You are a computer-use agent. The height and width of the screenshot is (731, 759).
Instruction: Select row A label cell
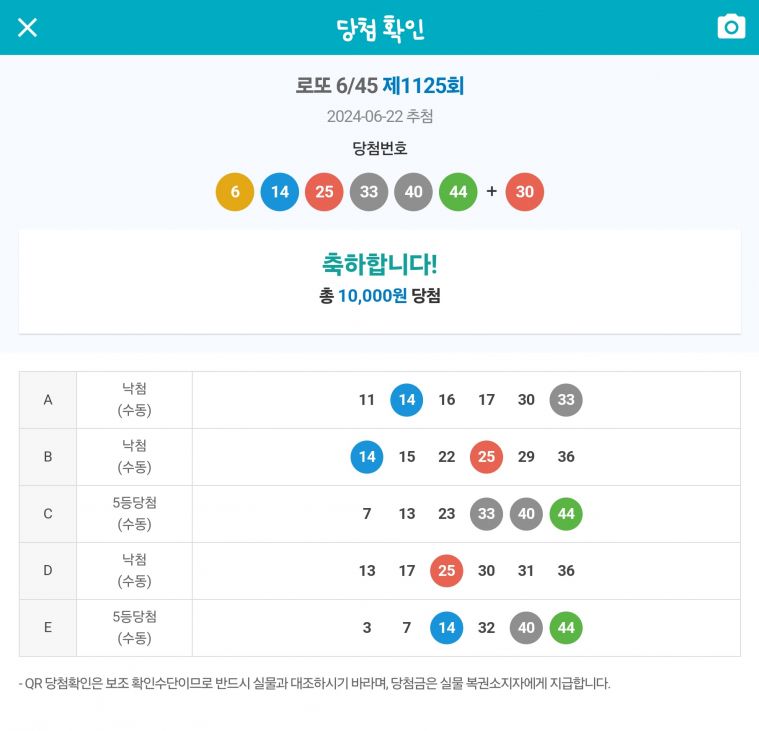pos(48,400)
